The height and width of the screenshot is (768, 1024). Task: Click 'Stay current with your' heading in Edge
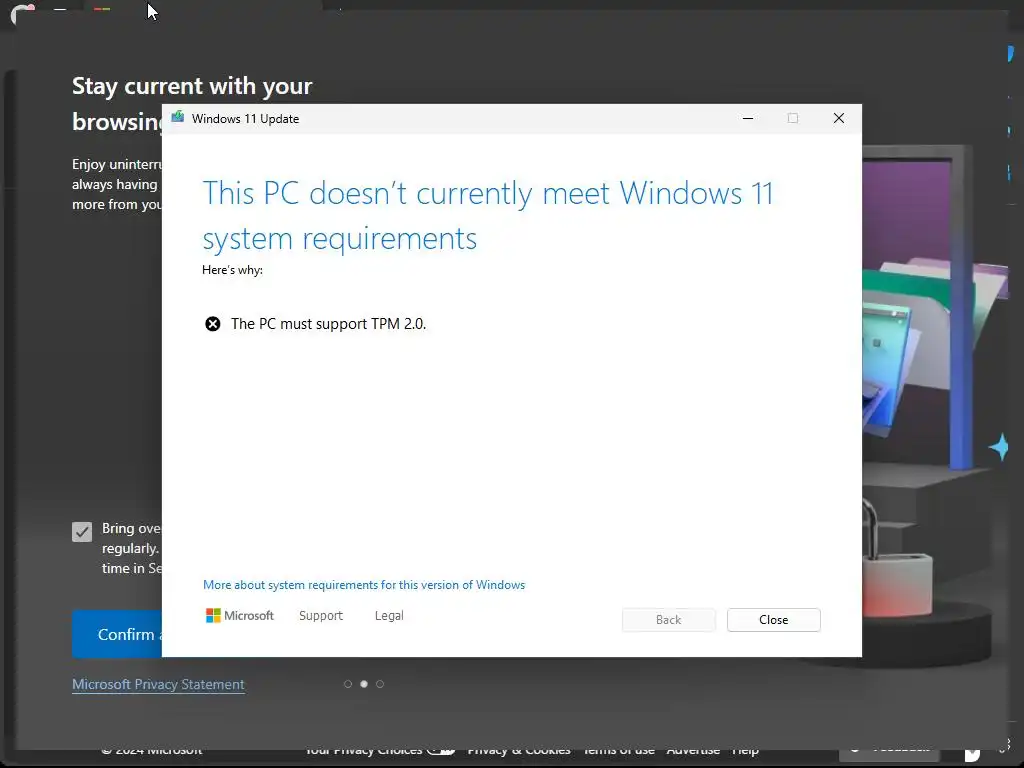[x=192, y=86]
